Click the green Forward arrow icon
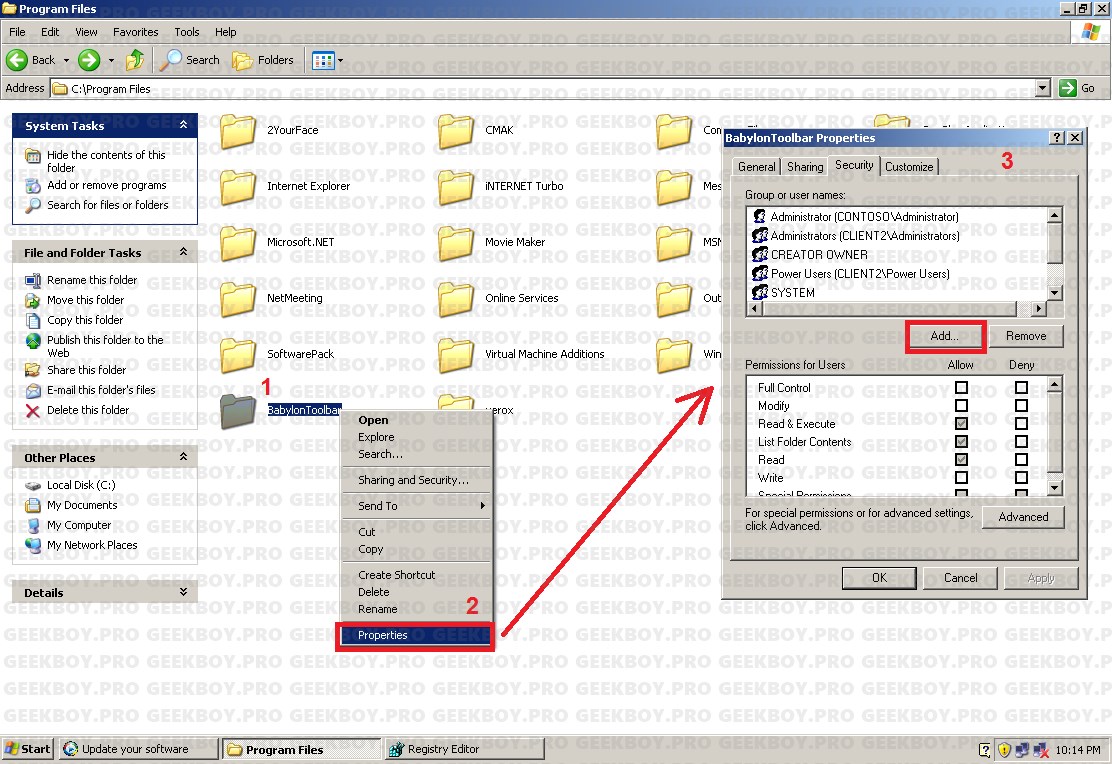This screenshot has height=764, width=1112. [x=89, y=60]
